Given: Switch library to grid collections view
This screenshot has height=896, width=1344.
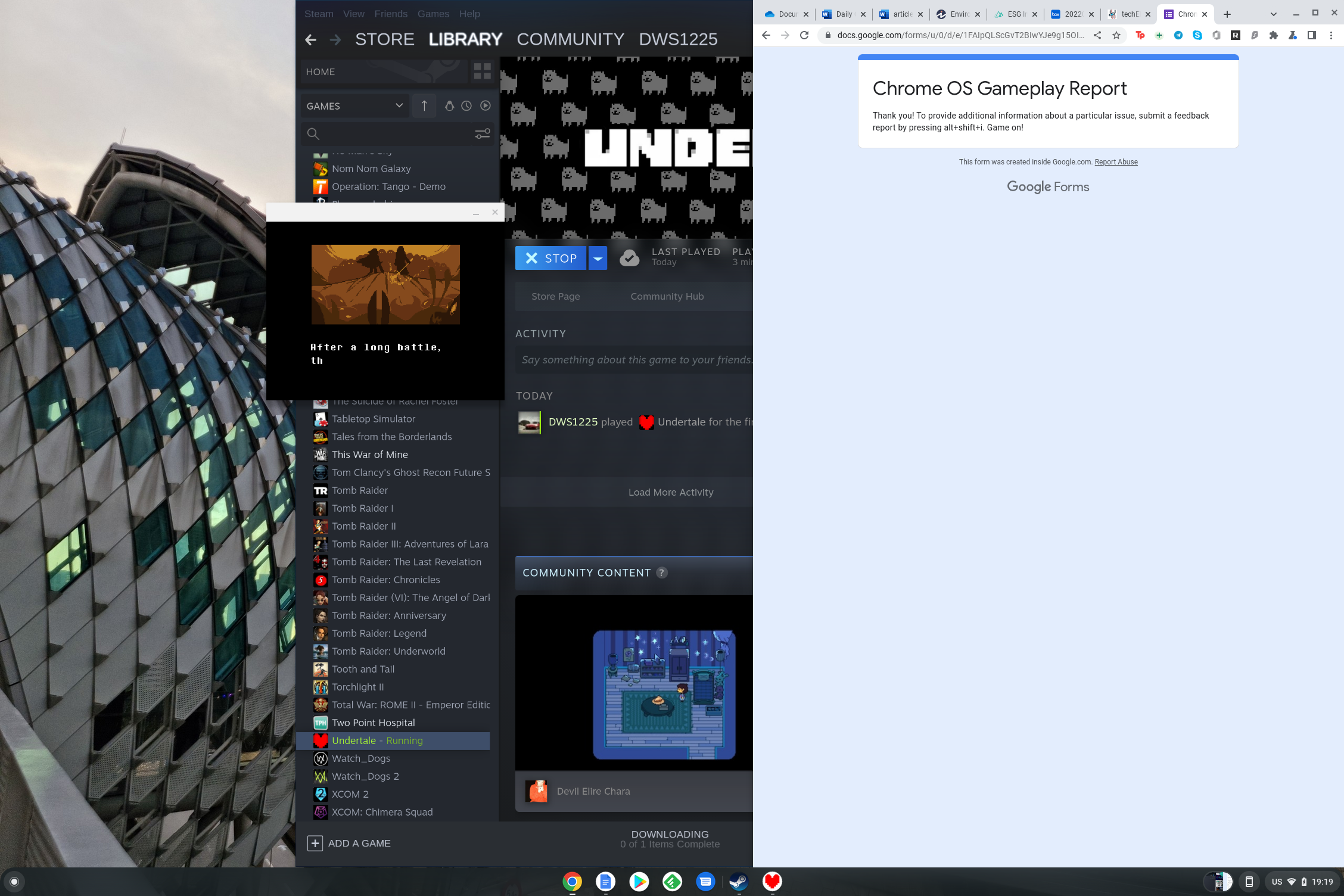Looking at the screenshot, I should (x=482, y=71).
